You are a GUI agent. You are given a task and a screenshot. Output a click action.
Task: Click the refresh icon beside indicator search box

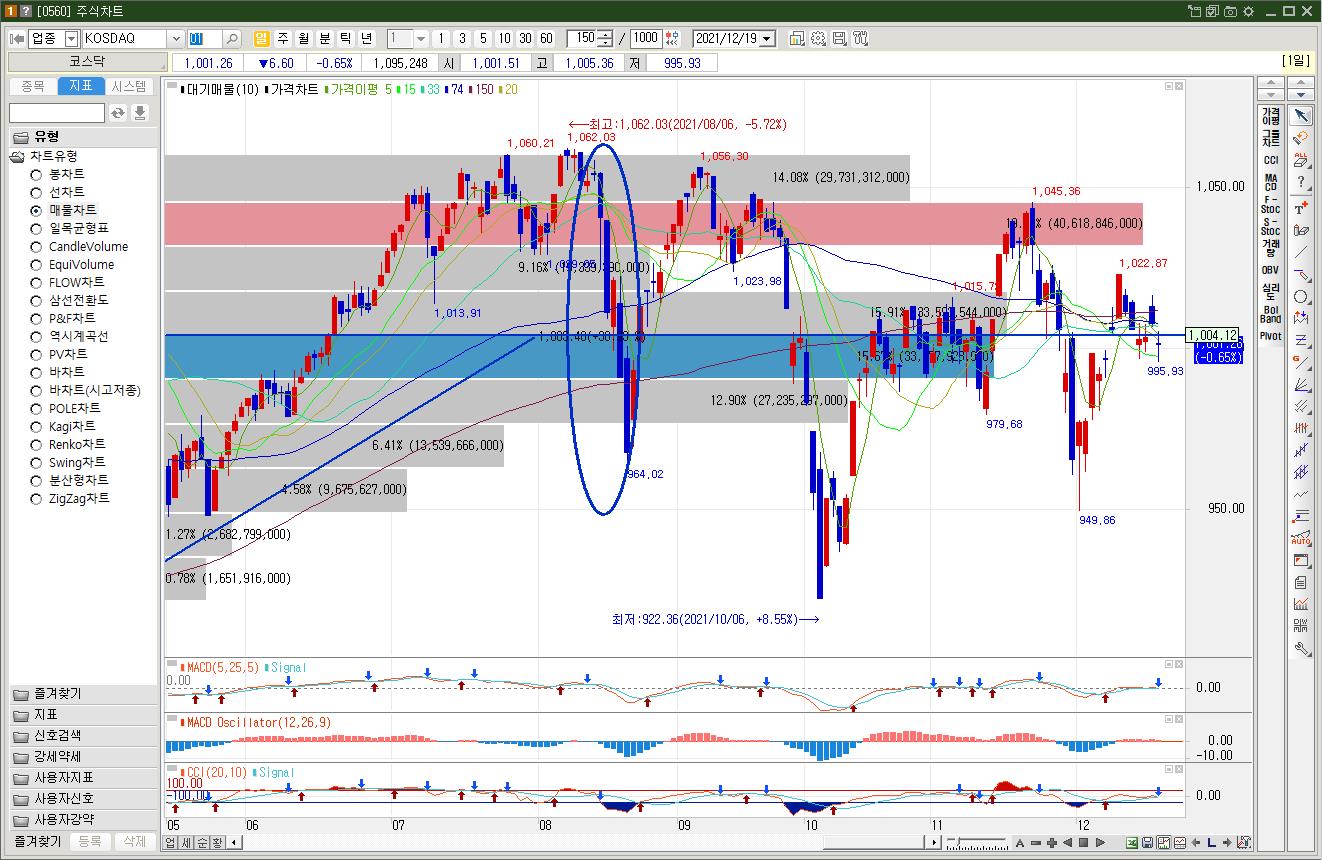pos(118,113)
